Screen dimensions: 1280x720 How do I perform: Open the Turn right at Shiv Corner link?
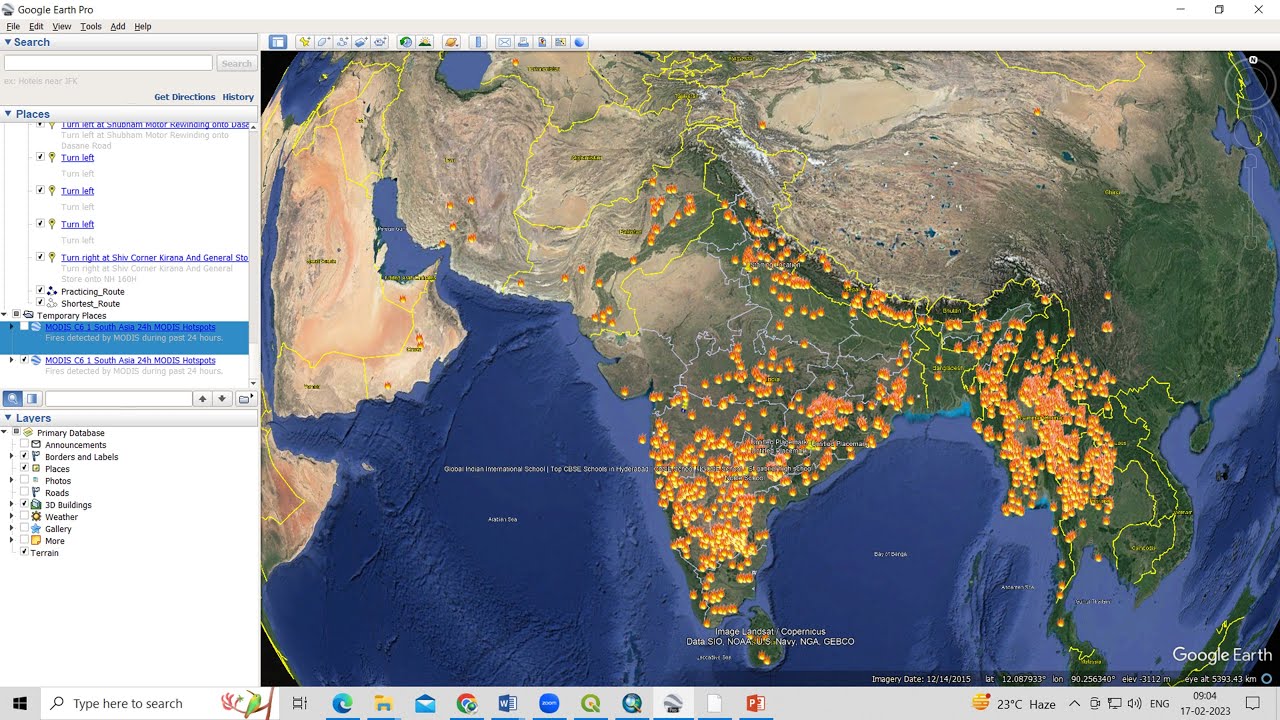click(154, 257)
